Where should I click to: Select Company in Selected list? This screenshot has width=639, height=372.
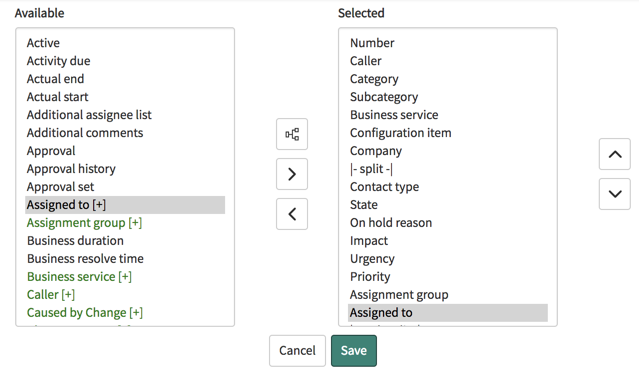coord(448,151)
